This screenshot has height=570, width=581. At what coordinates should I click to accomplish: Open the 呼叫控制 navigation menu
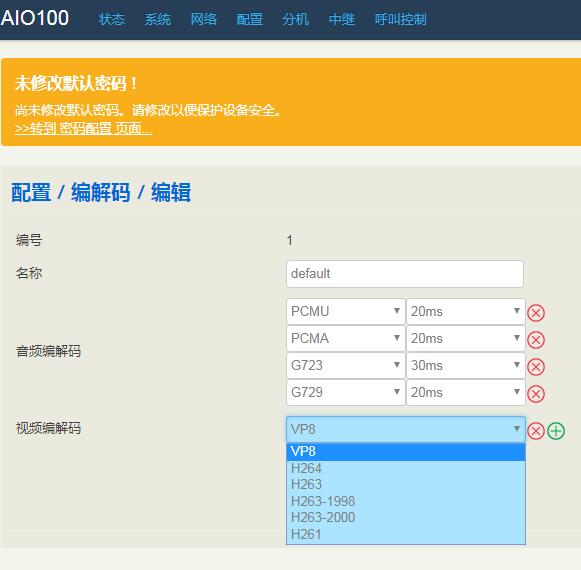tap(400, 19)
